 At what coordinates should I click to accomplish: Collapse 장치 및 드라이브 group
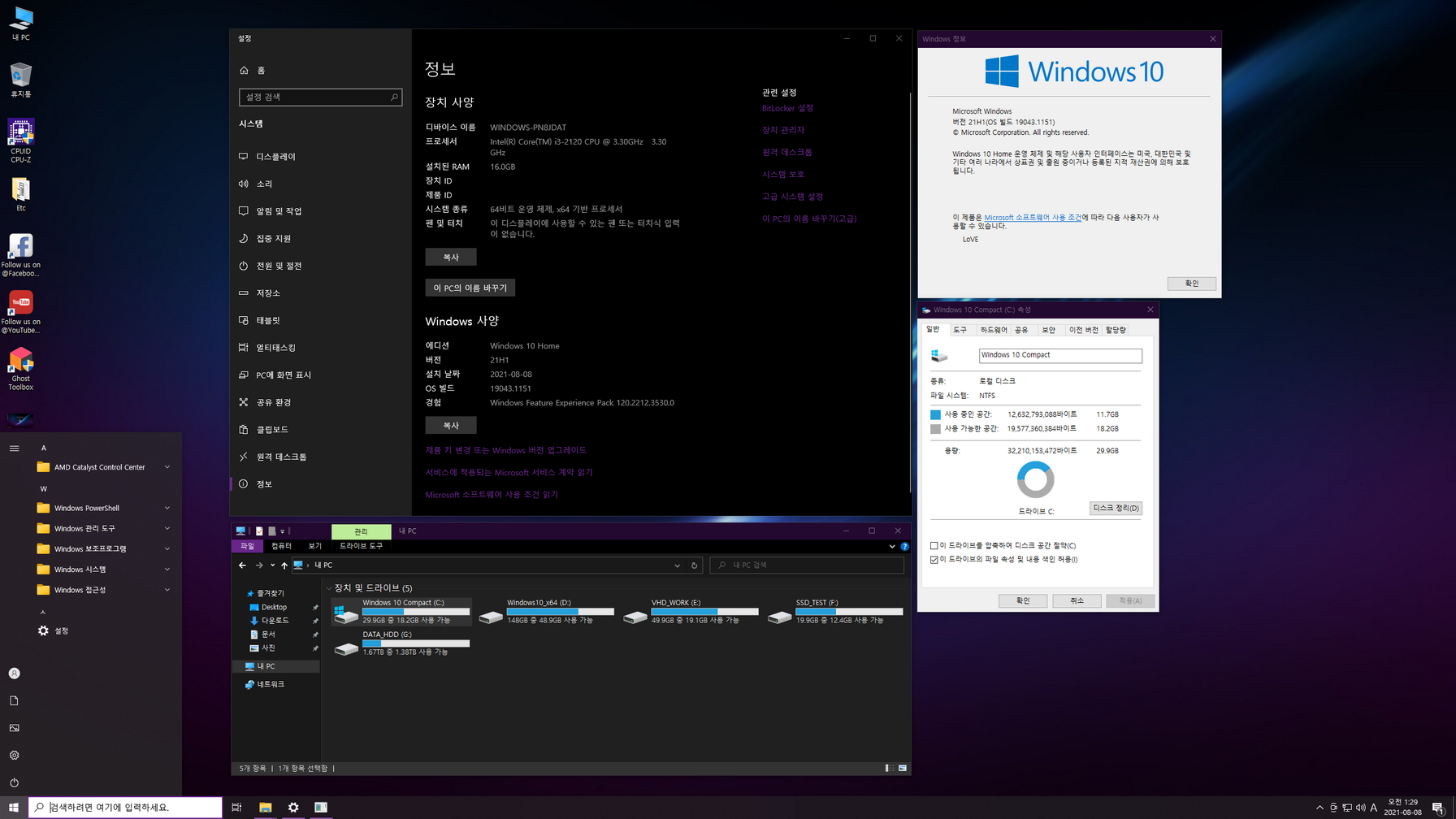328,587
